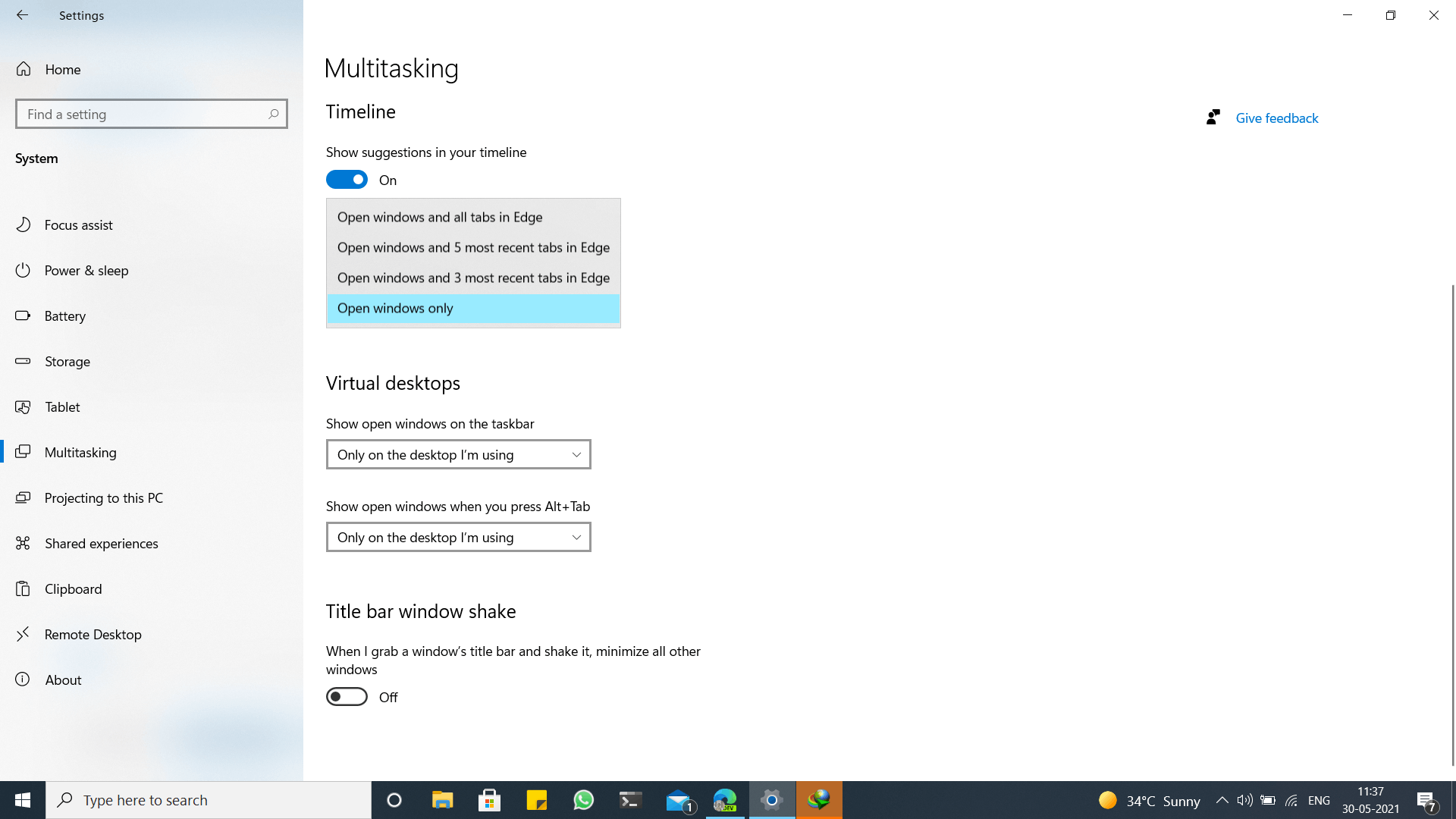Image resolution: width=1456 pixels, height=819 pixels.
Task: Enable the title bar window shake toggle
Action: pyautogui.click(x=347, y=697)
